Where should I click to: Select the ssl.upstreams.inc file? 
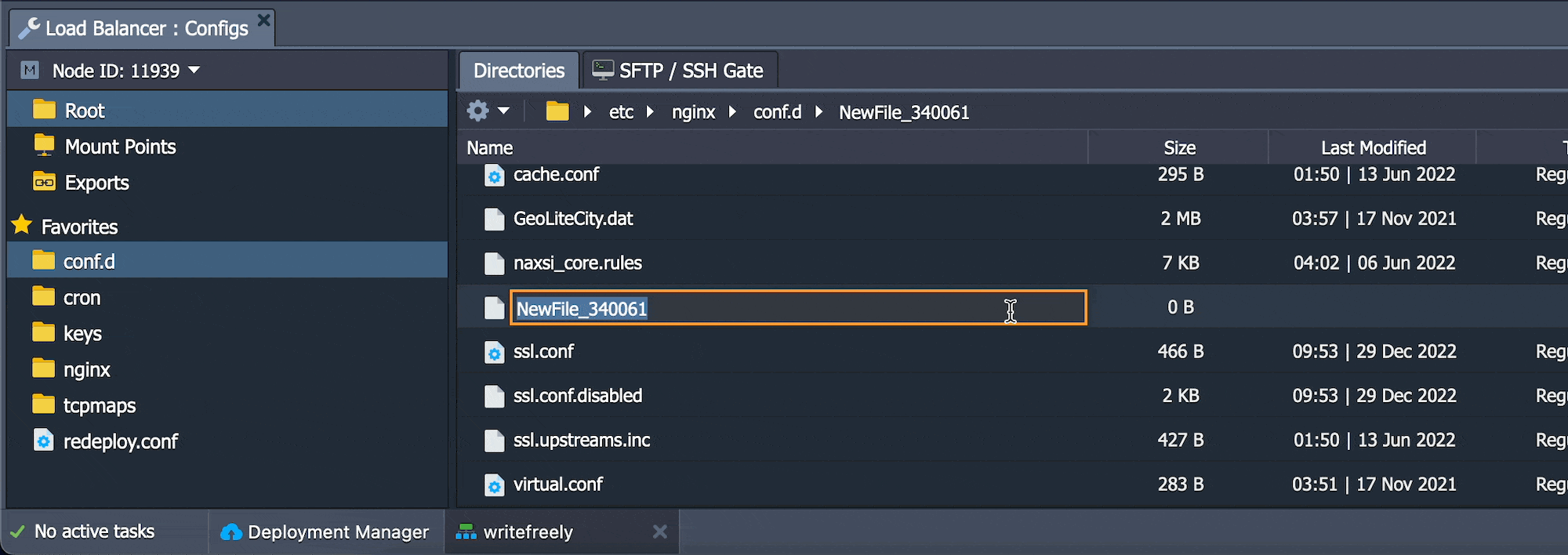[582, 440]
